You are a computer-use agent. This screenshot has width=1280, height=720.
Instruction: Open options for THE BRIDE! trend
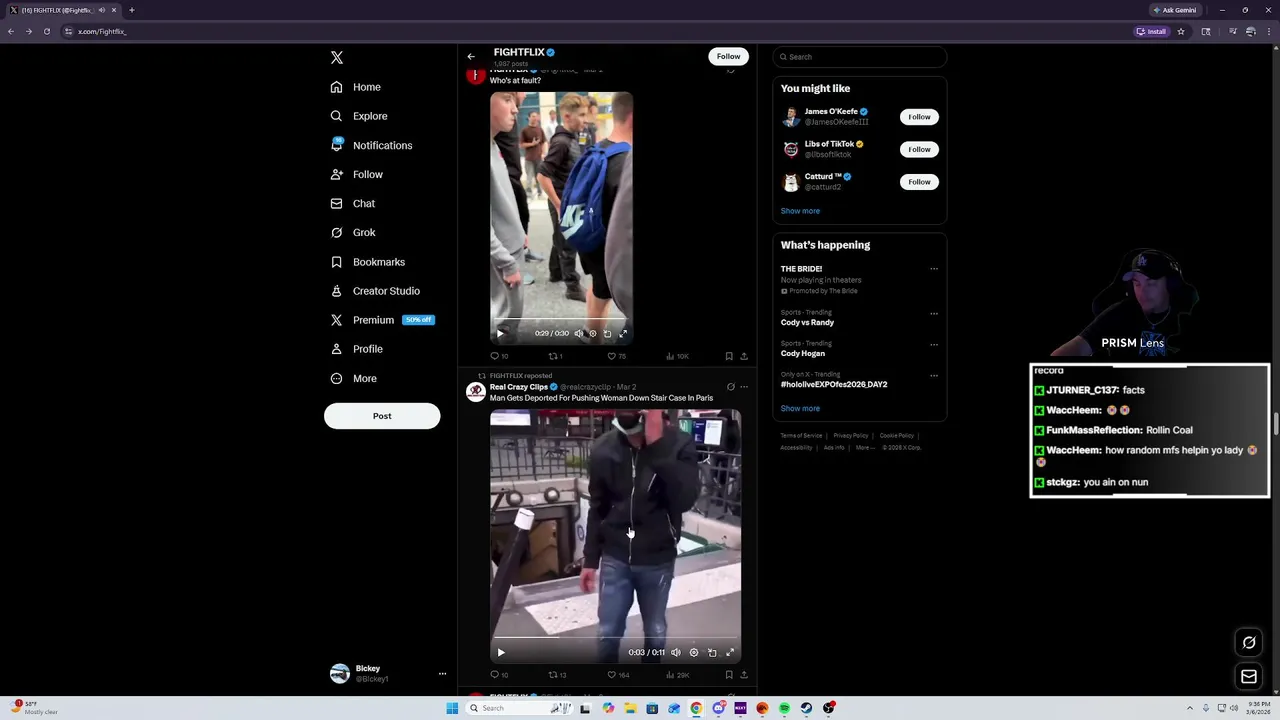(x=934, y=269)
